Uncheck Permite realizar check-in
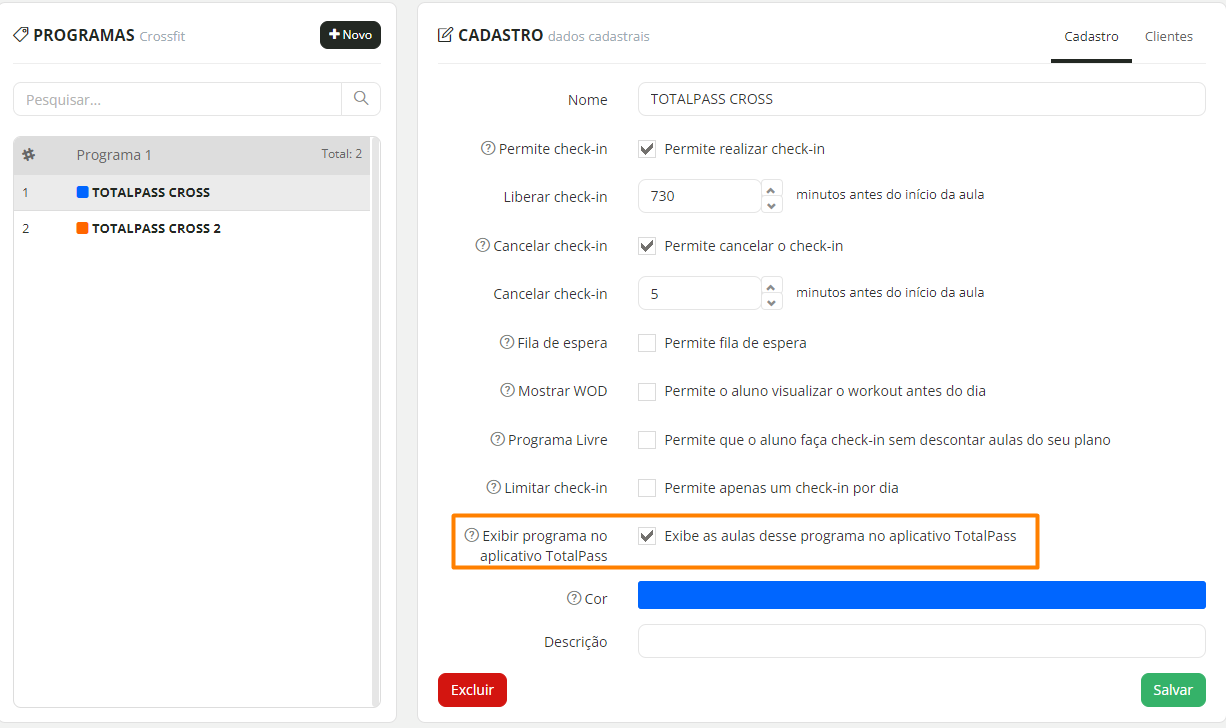1226x728 pixels. (x=647, y=149)
